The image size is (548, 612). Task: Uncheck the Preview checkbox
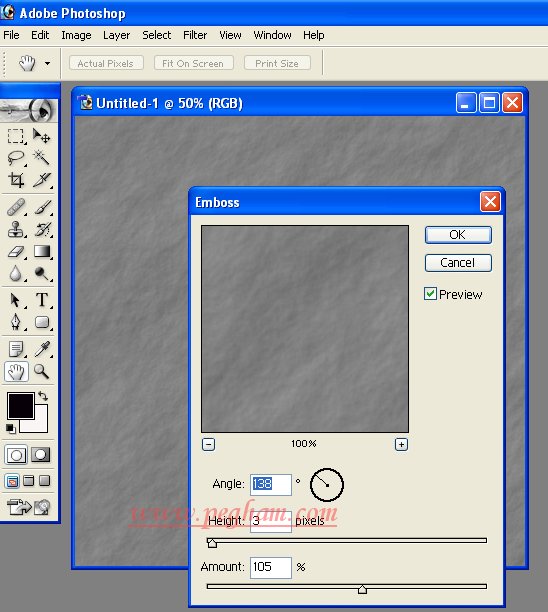coord(430,294)
